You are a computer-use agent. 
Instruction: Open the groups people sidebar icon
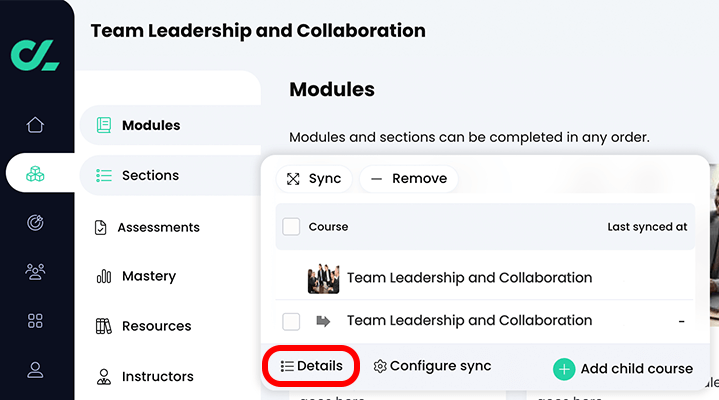click(36, 271)
